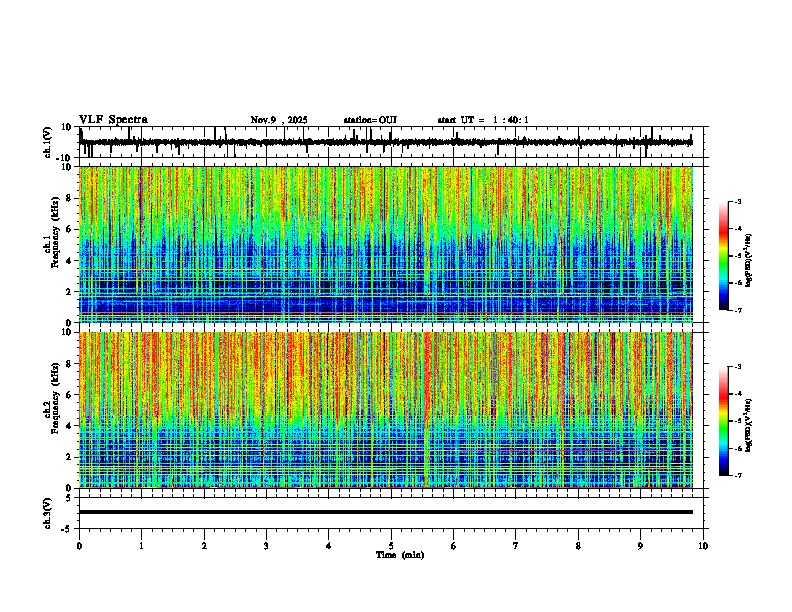Click the "-7" label on ch.1 color bar

(x=737, y=310)
